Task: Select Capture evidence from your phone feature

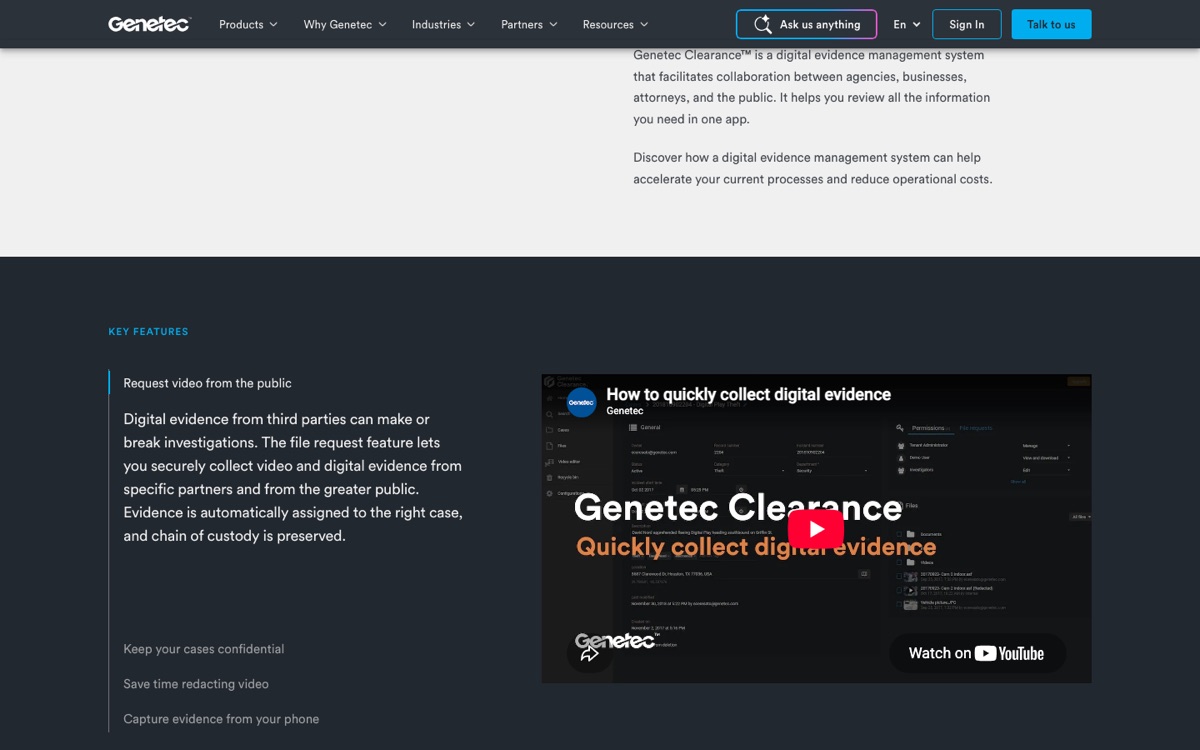Action: point(221,719)
